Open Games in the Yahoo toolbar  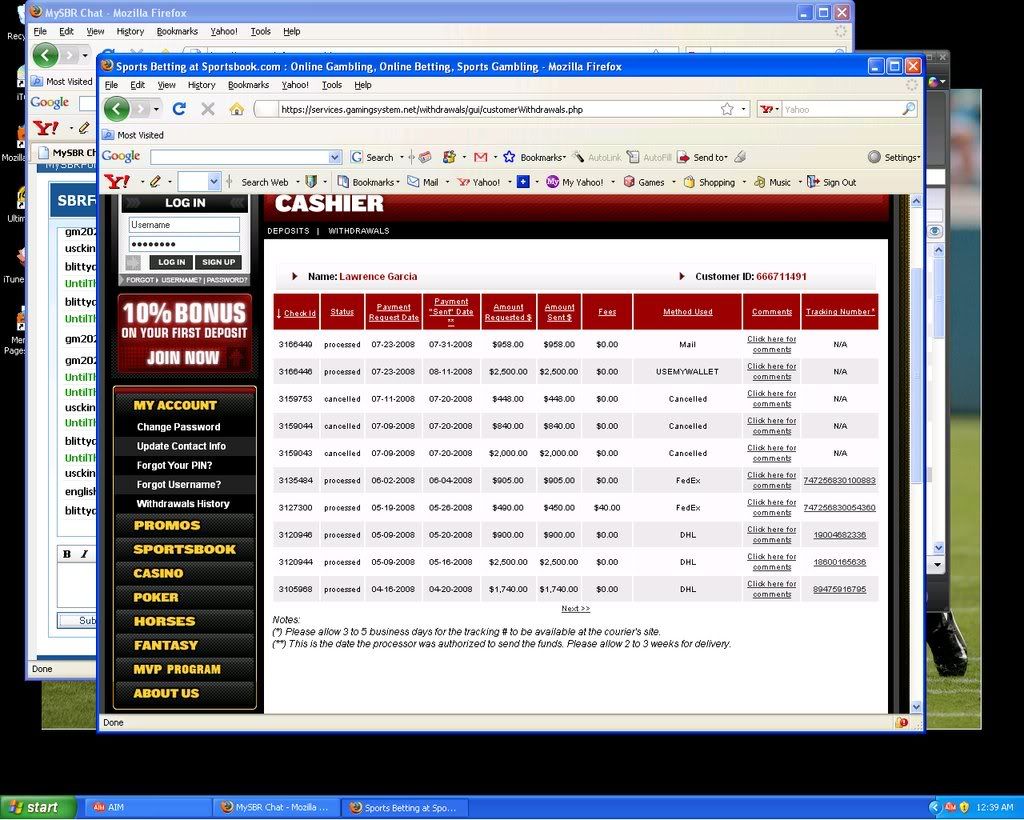point(644,182)
